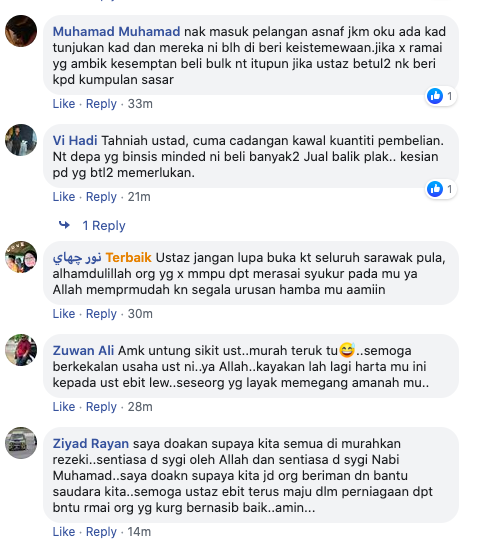Click the like reaction icon on Vi Hadi's comment
The height and width of the screenshot is (542, 492).
pyautogui.click(x=435, y=189)
